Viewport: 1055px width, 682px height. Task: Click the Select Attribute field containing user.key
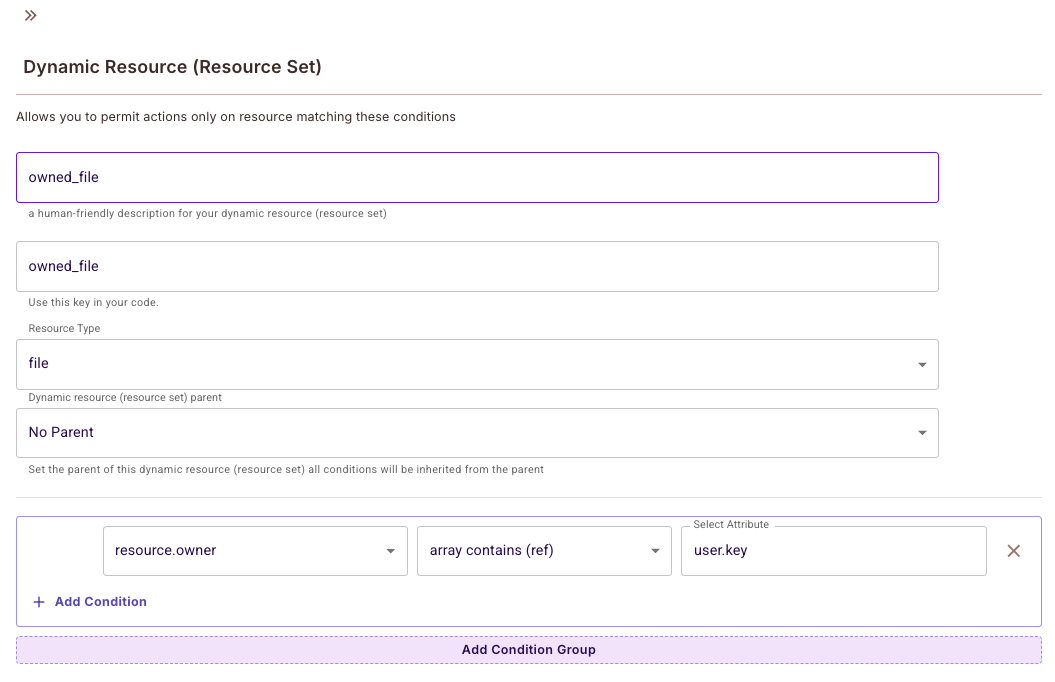click(x=833, y=551)
